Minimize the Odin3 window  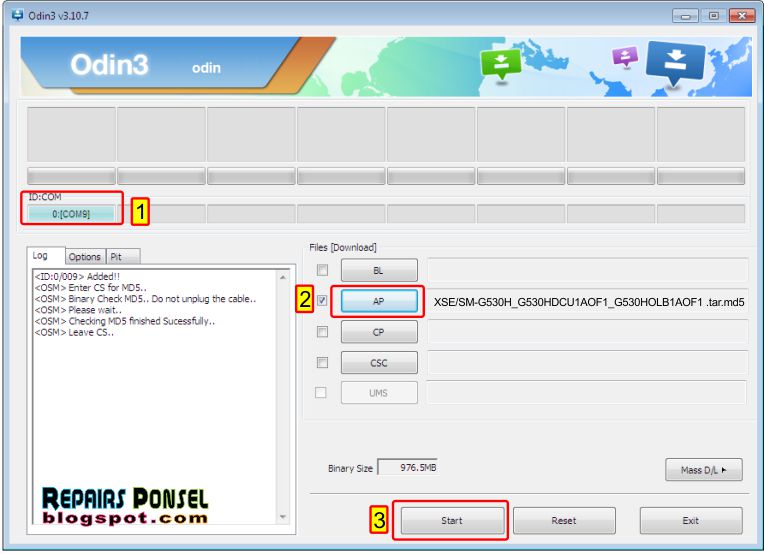click(x=685, y=16)
